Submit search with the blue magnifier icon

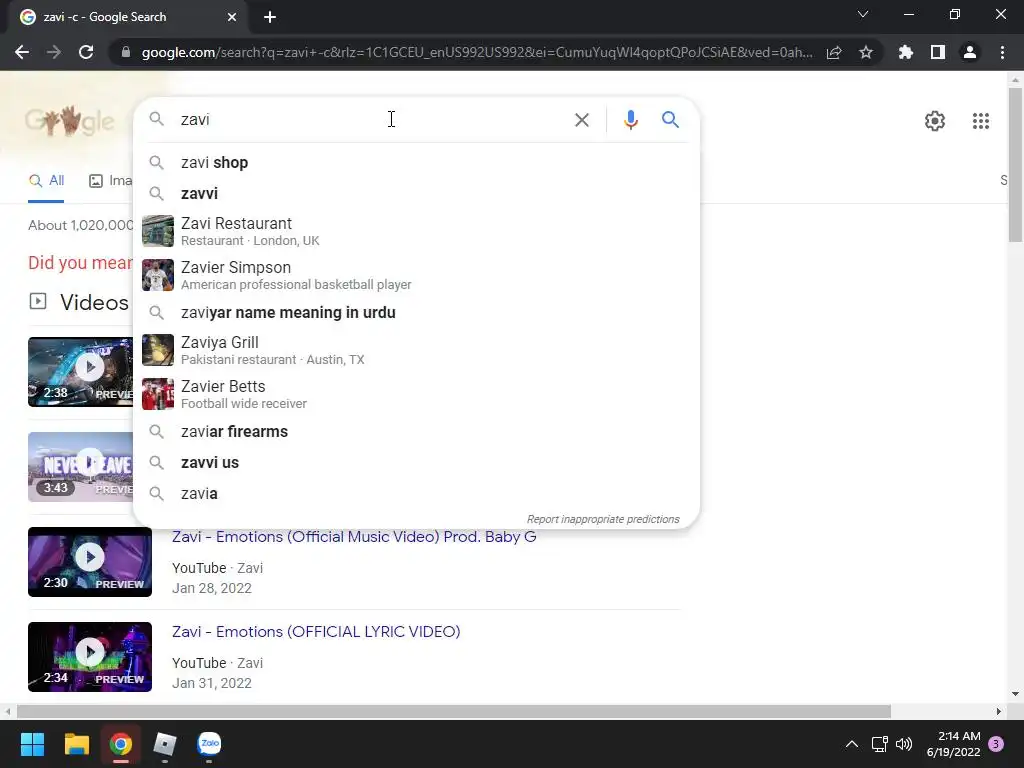[x=670, y=120]
